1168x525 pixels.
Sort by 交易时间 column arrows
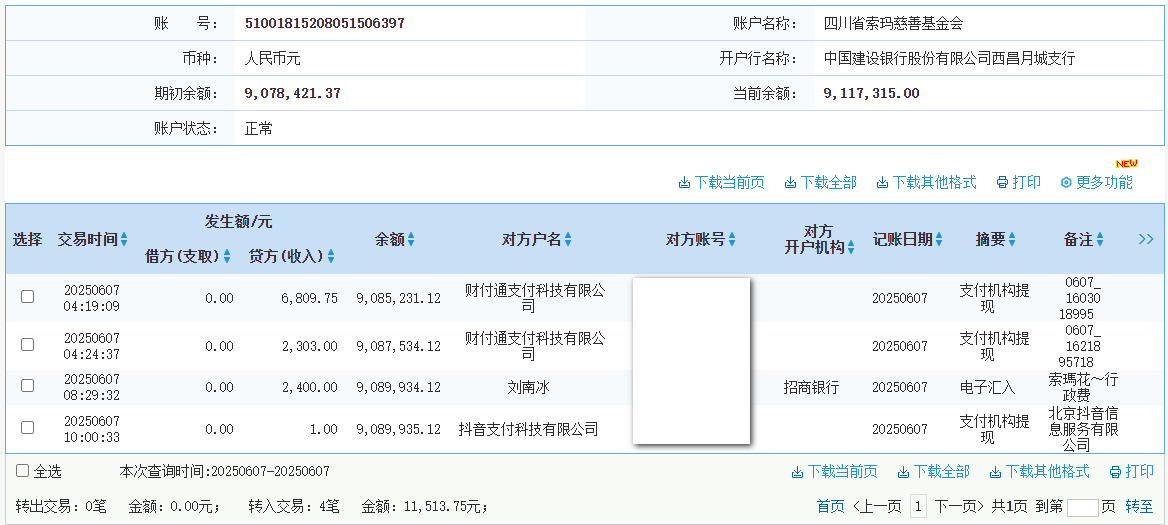click(x=124, y=240)
